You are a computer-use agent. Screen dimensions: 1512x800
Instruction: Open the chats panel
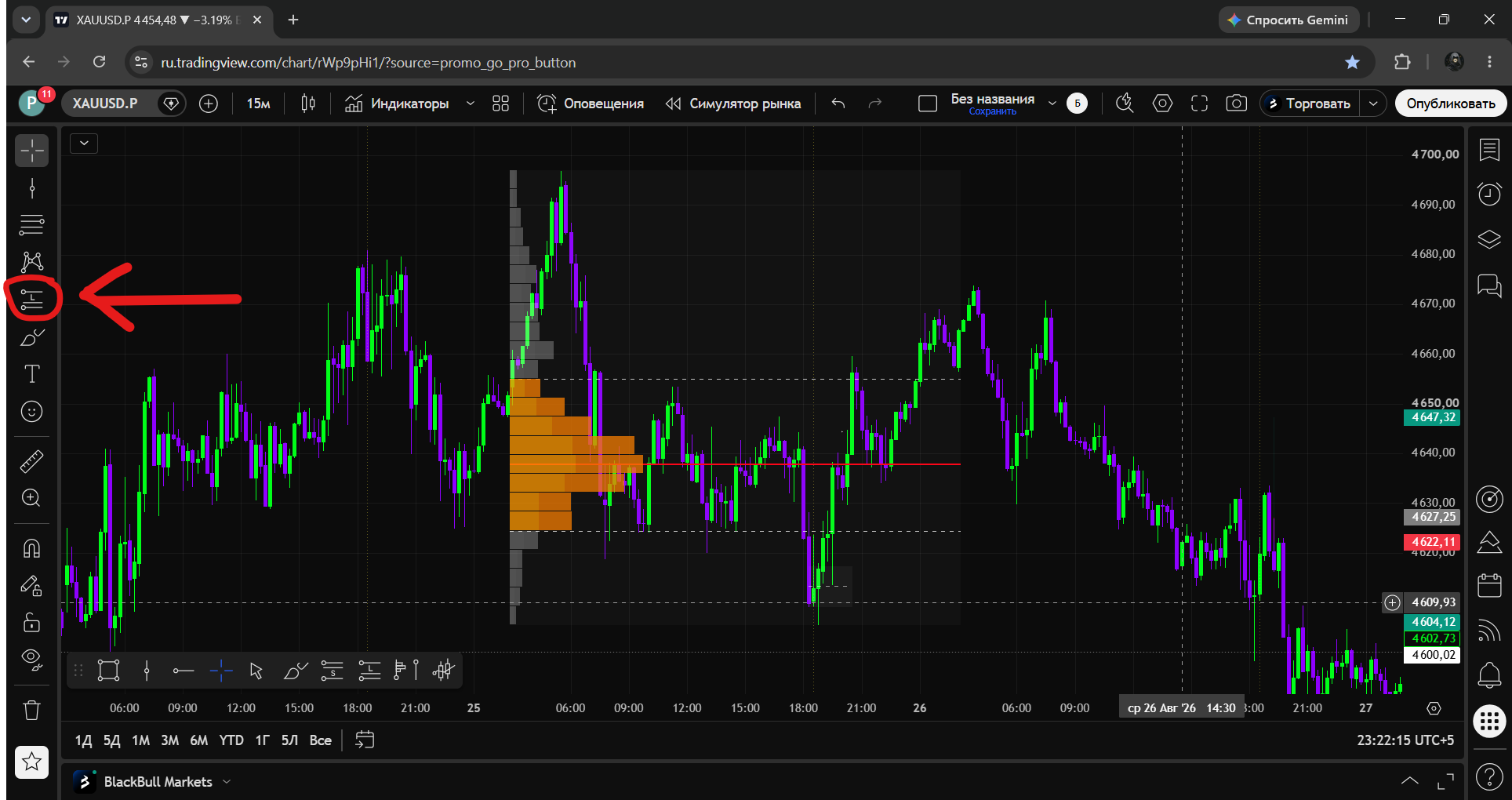(1489, 285)
